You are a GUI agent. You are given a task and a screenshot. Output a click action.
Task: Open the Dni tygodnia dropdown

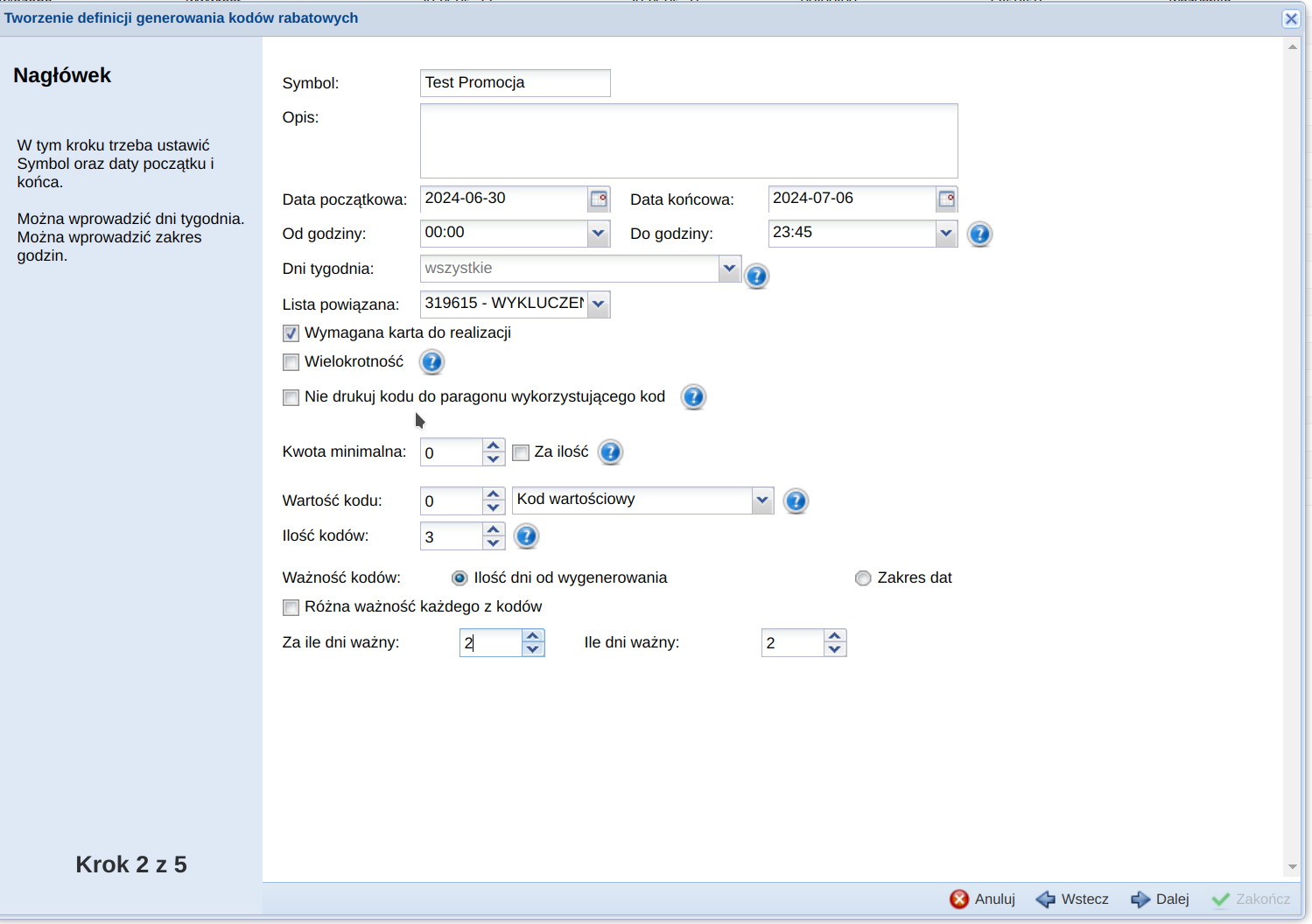pyautogui.click(x=730, y=269)
